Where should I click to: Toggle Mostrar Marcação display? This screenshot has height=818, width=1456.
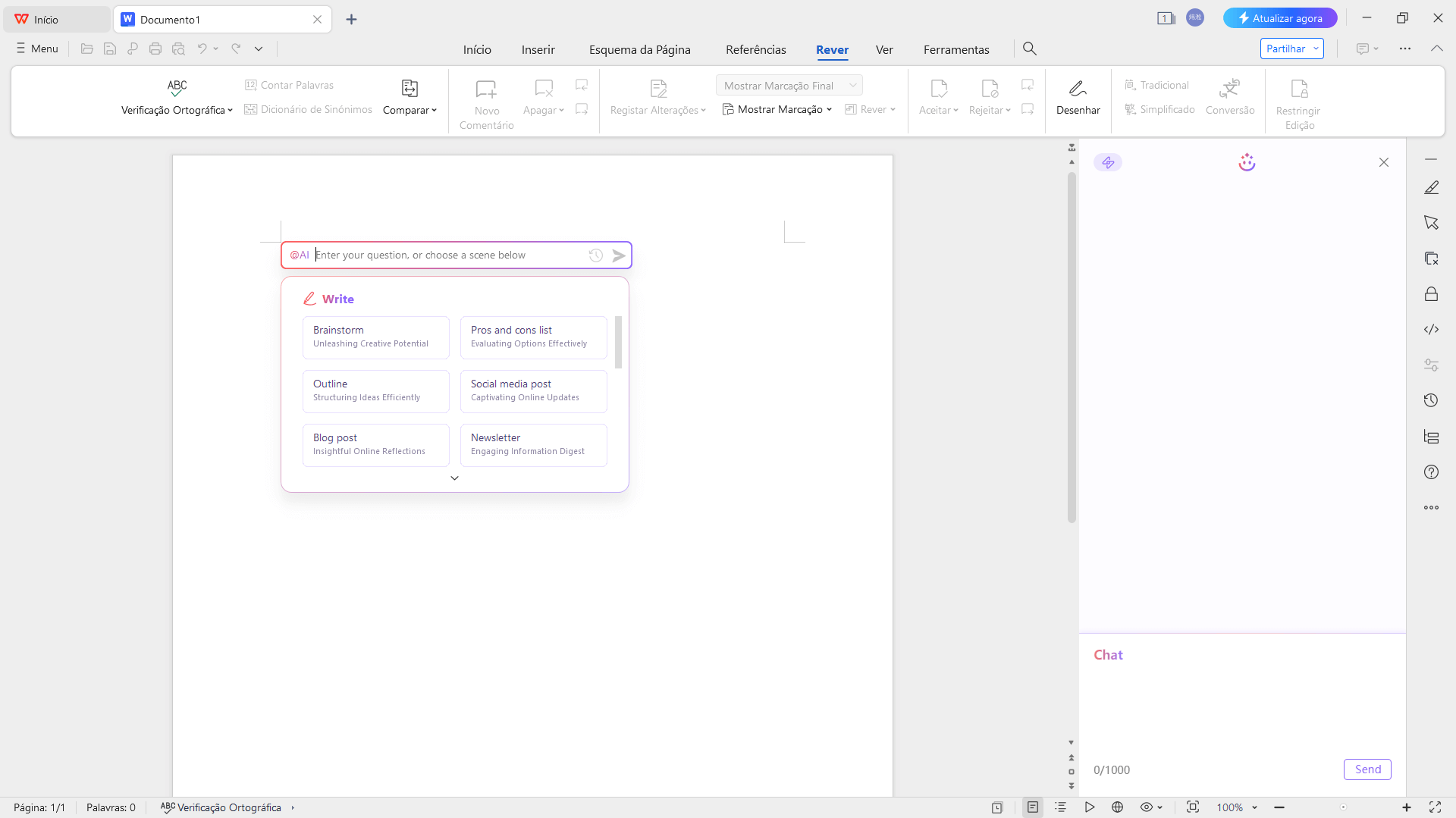(777, 109)
